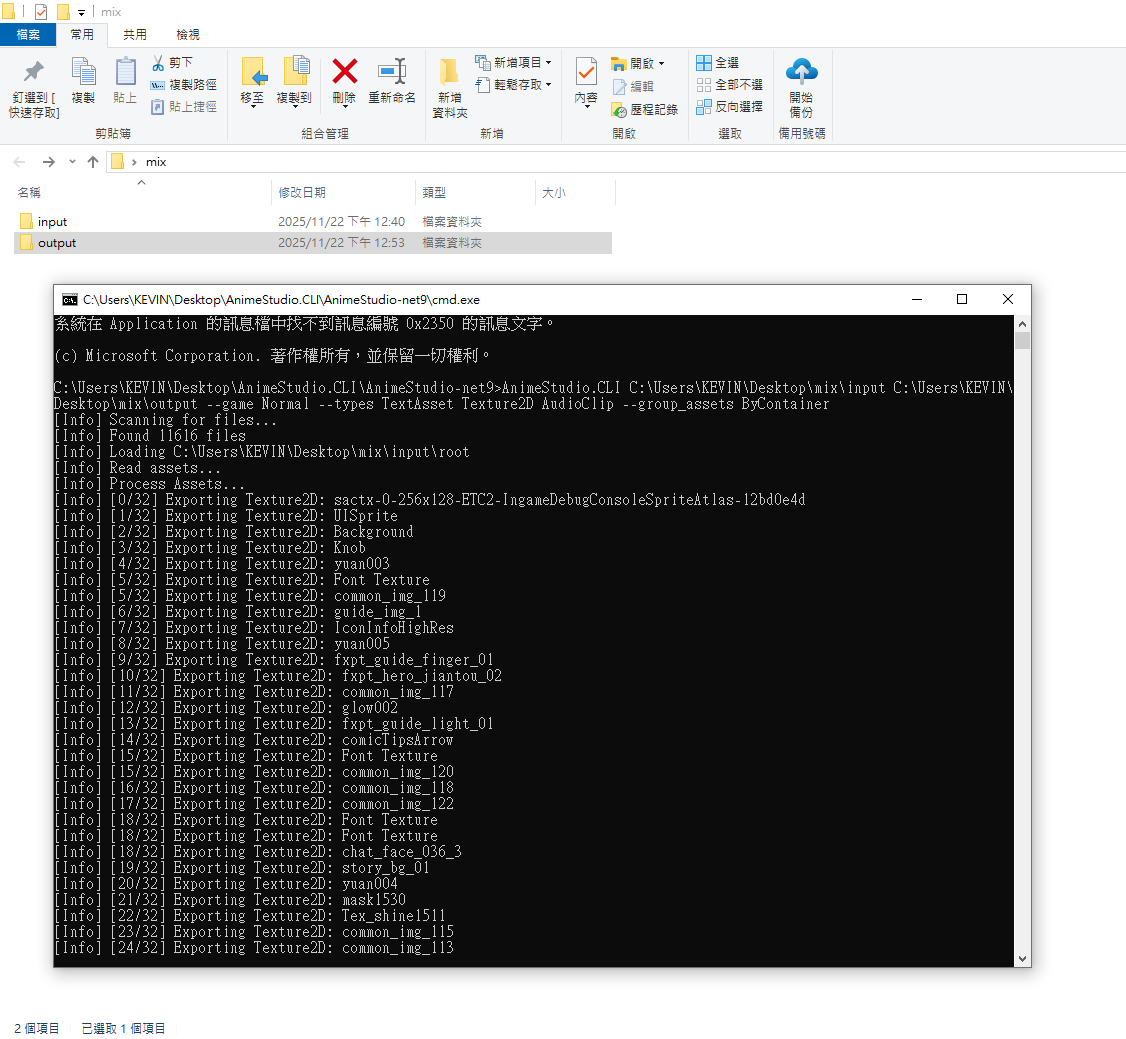This screenshot has height=1039, width=1126.
Task: Click the Paste icon in ribbon
Action: (125, 72)
